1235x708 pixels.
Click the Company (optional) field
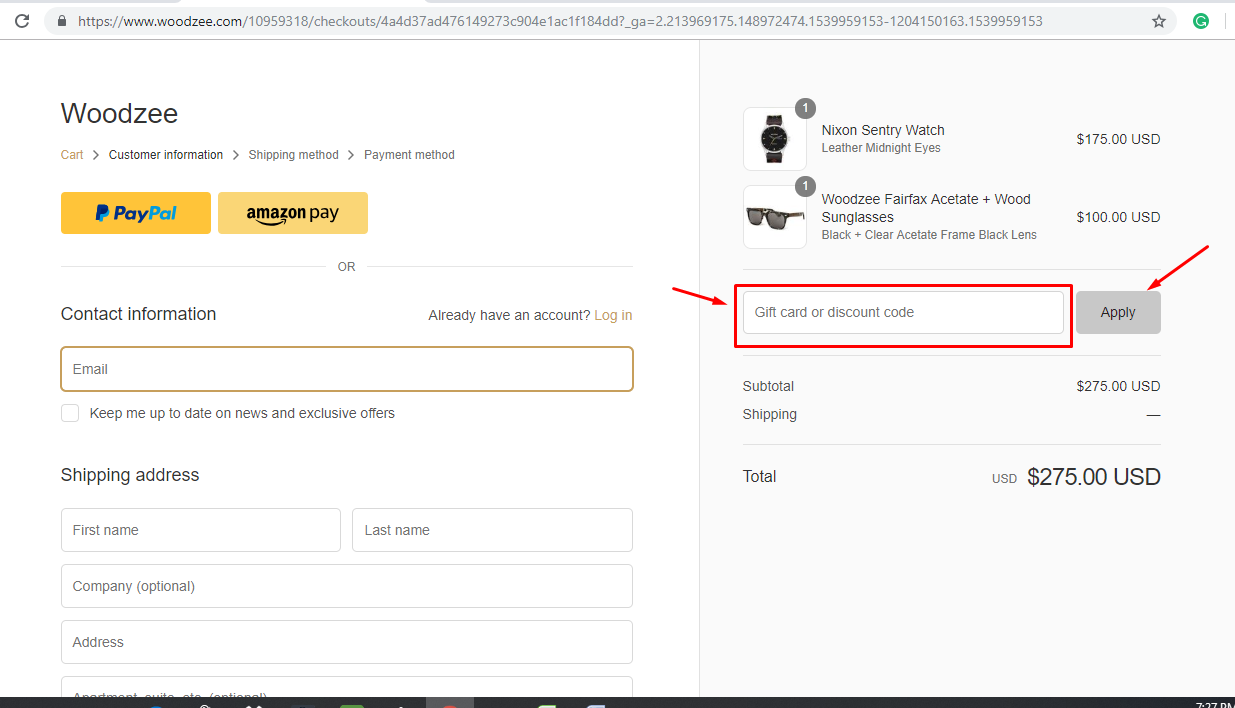point(347,586)
